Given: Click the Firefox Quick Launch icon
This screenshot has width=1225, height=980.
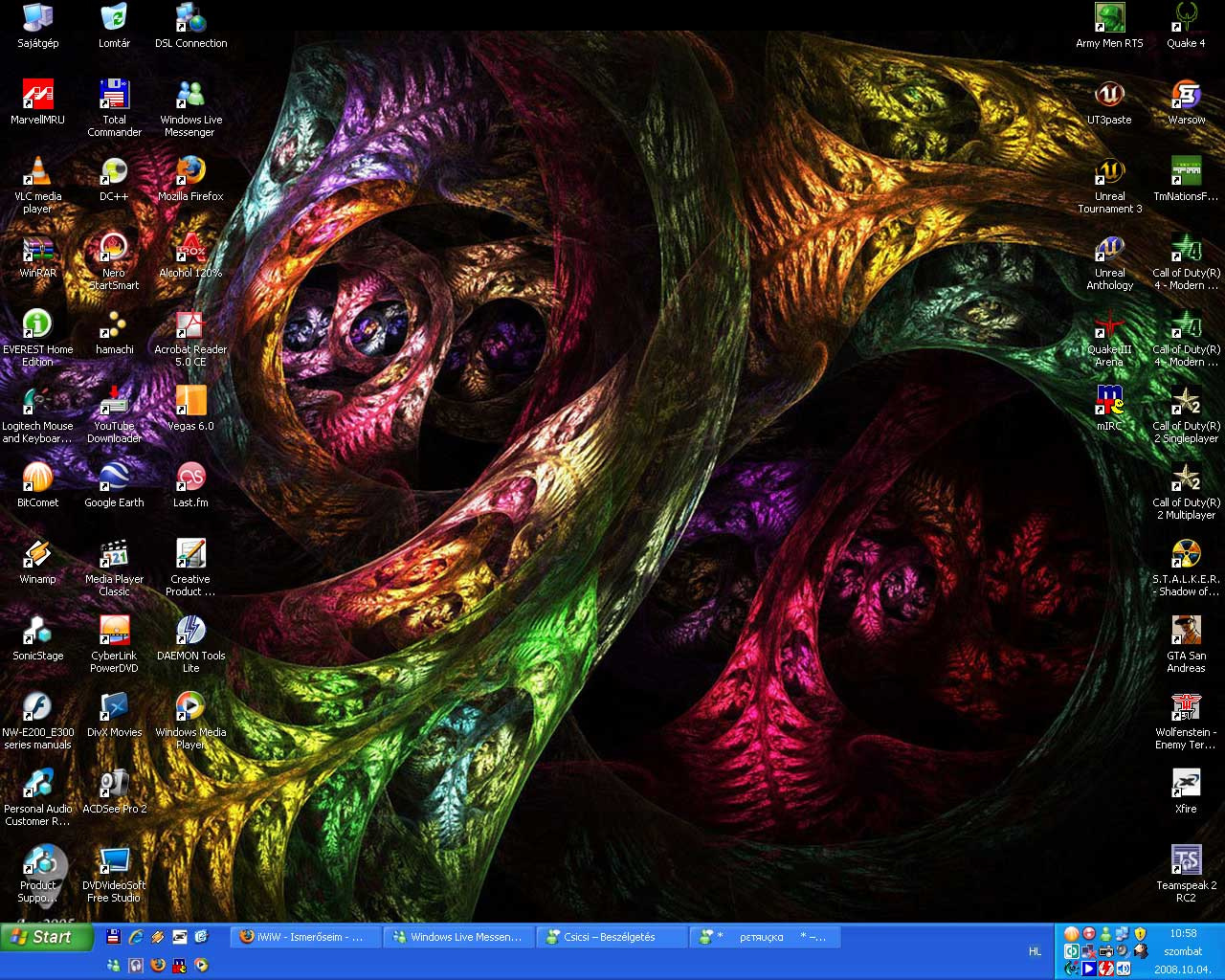Looking at the screenshot, I should click(157, 966).
